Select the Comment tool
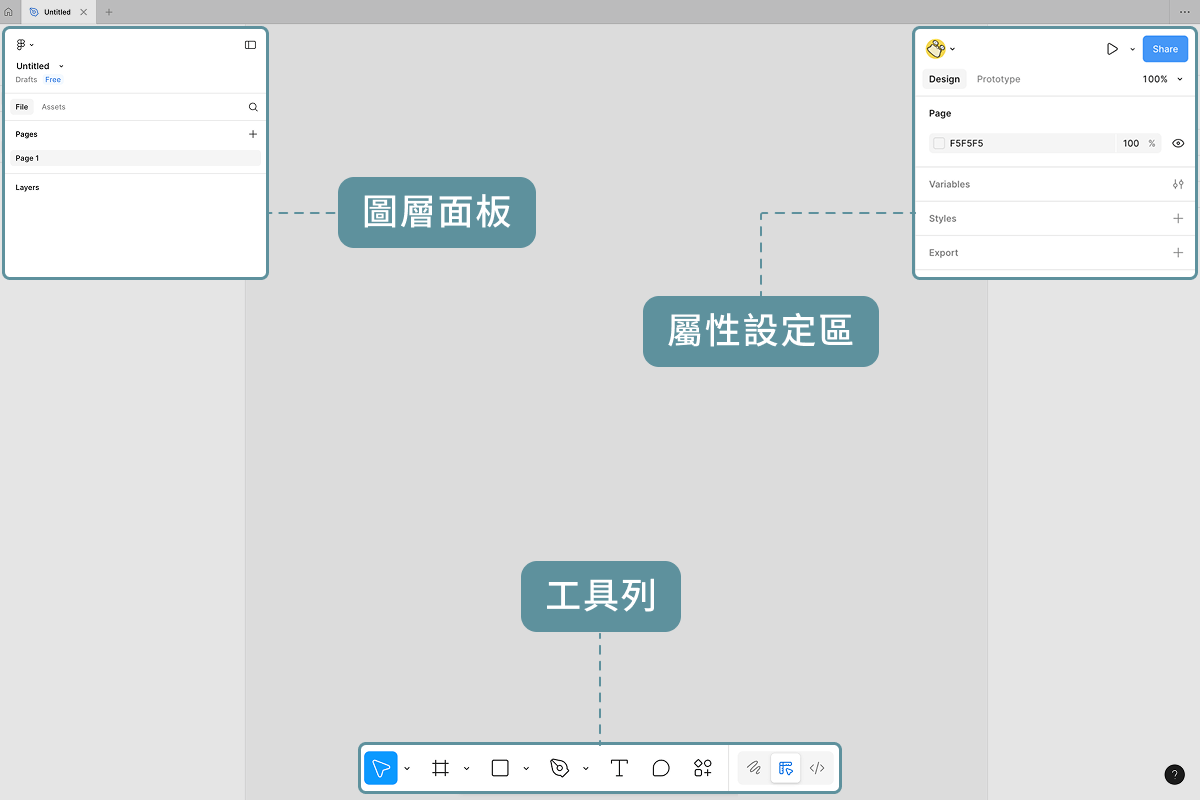Viewport: 1200px width, 800px height. (661, 768)
